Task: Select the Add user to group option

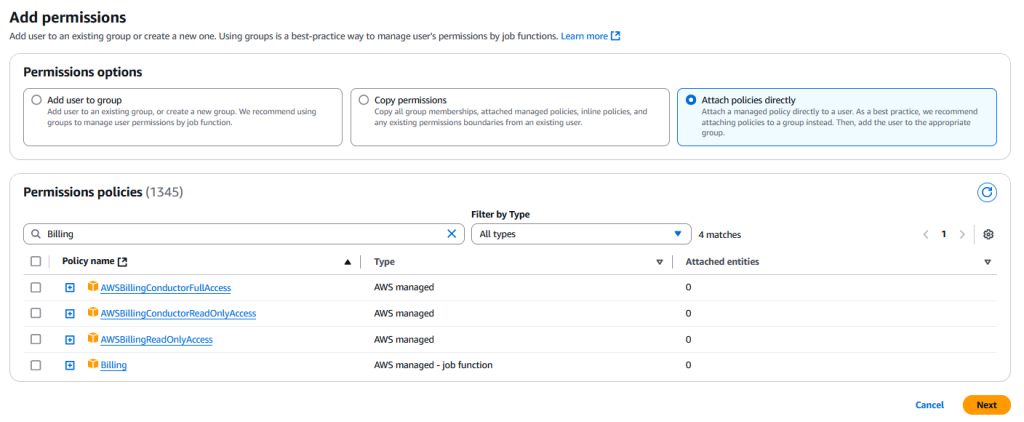Action: (x=36, y=101)
